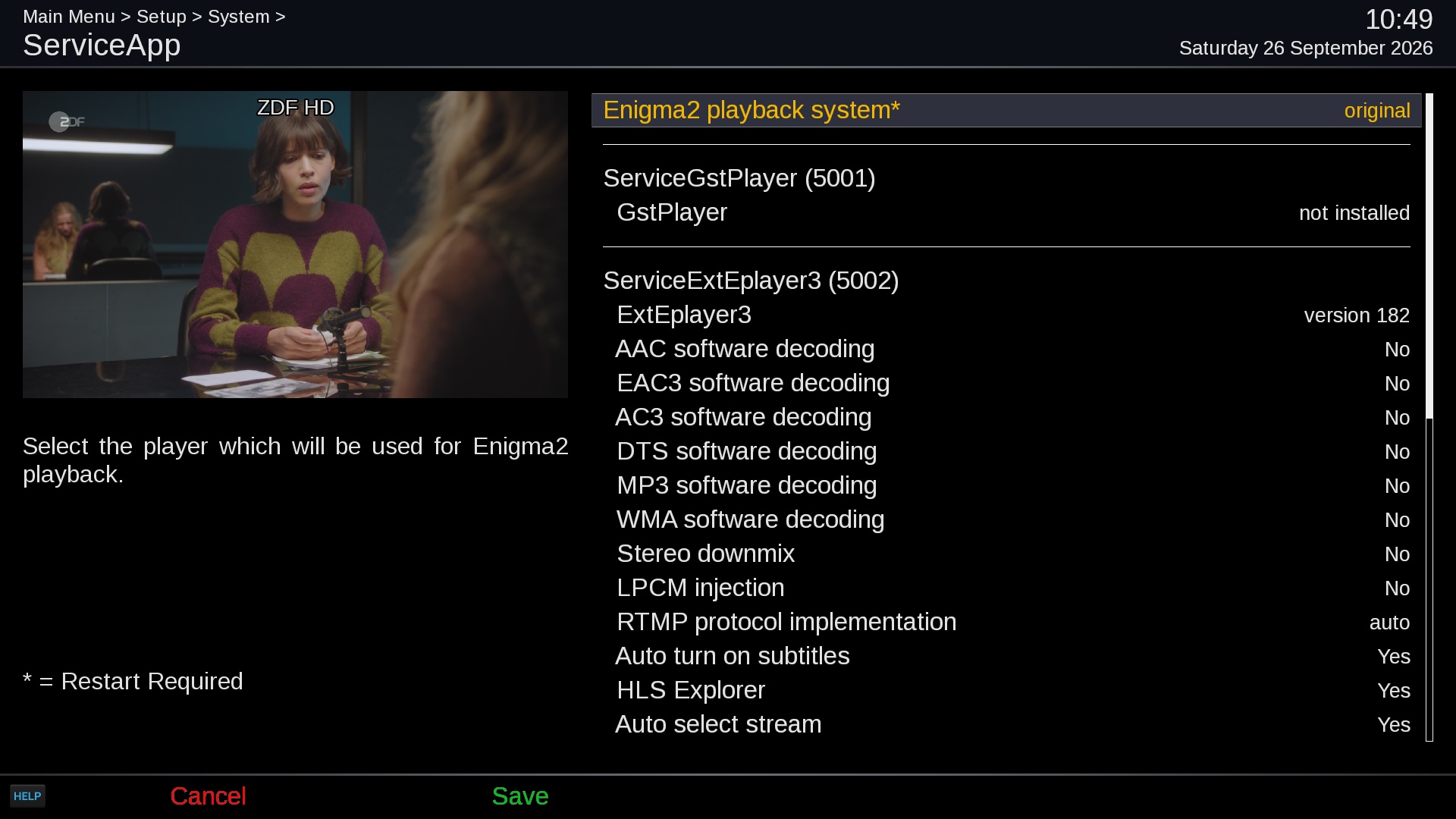Image resolution: width=1456 pixels, height=819 pixels.
Task: Toggle DTS software decoding setting
Action: tap(1006, 451)
